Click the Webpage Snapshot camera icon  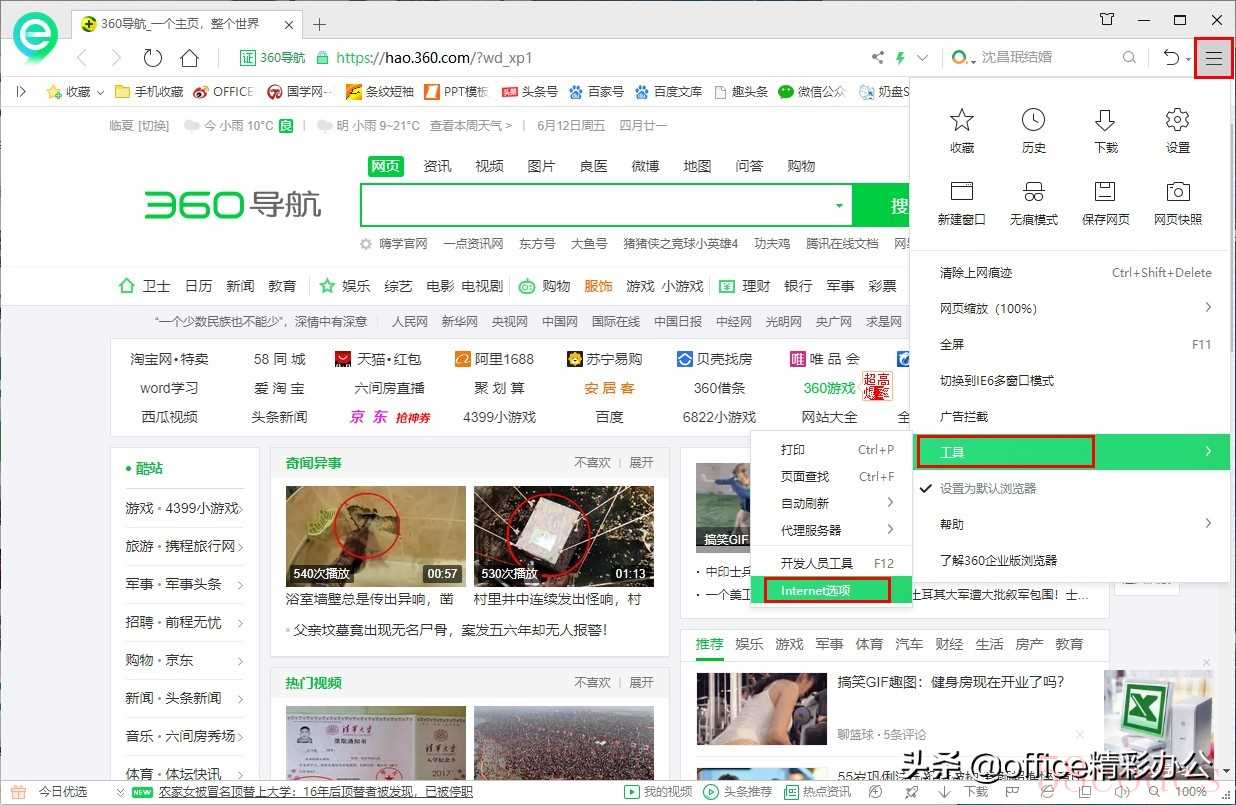[1177, 203]
